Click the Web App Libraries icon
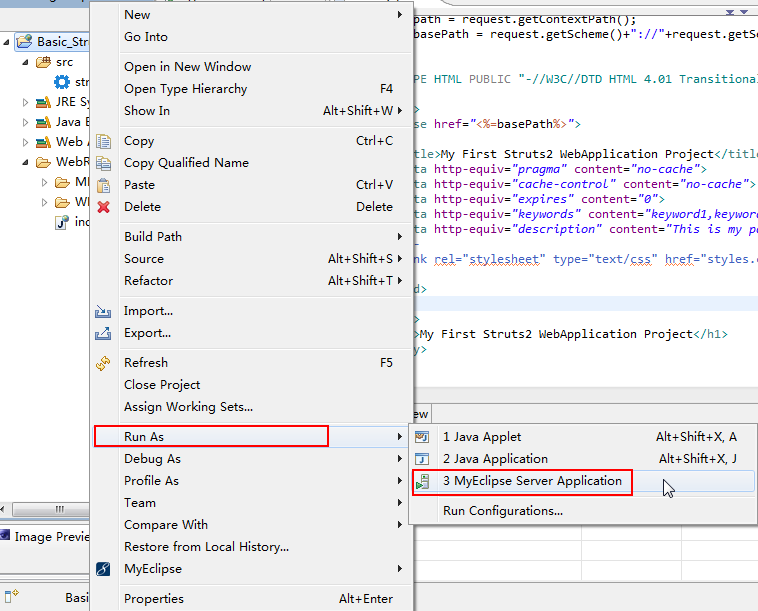This screenshot has width=758, height=611. point(44,142)
